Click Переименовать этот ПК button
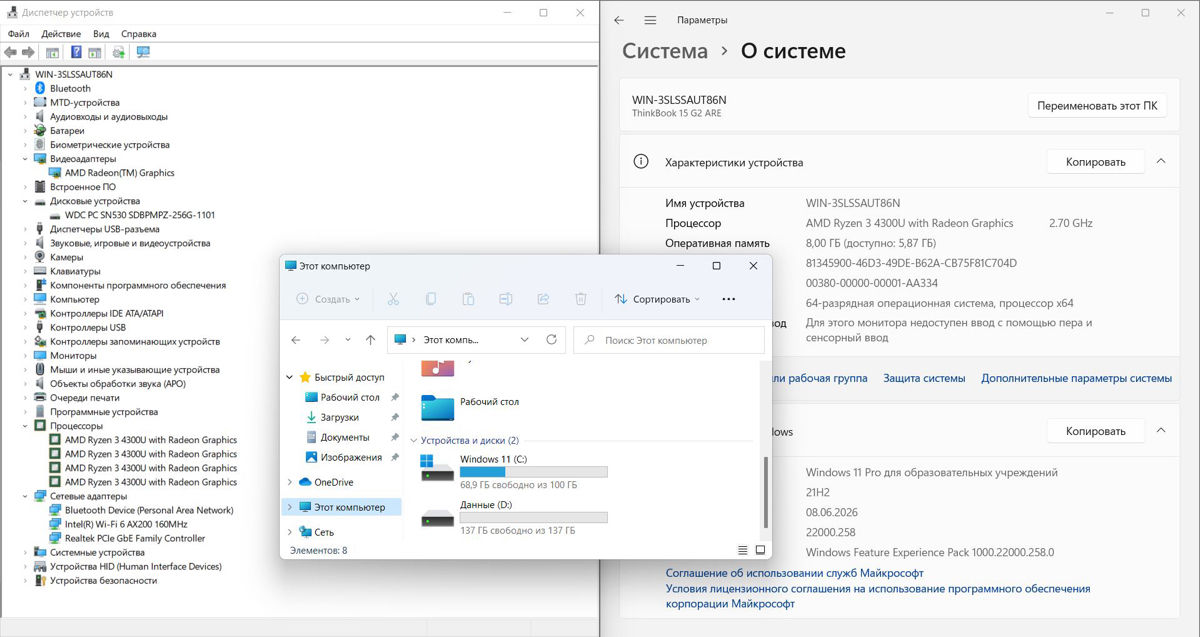The width and height of the screenshot is (1200, 637). 1097,105
